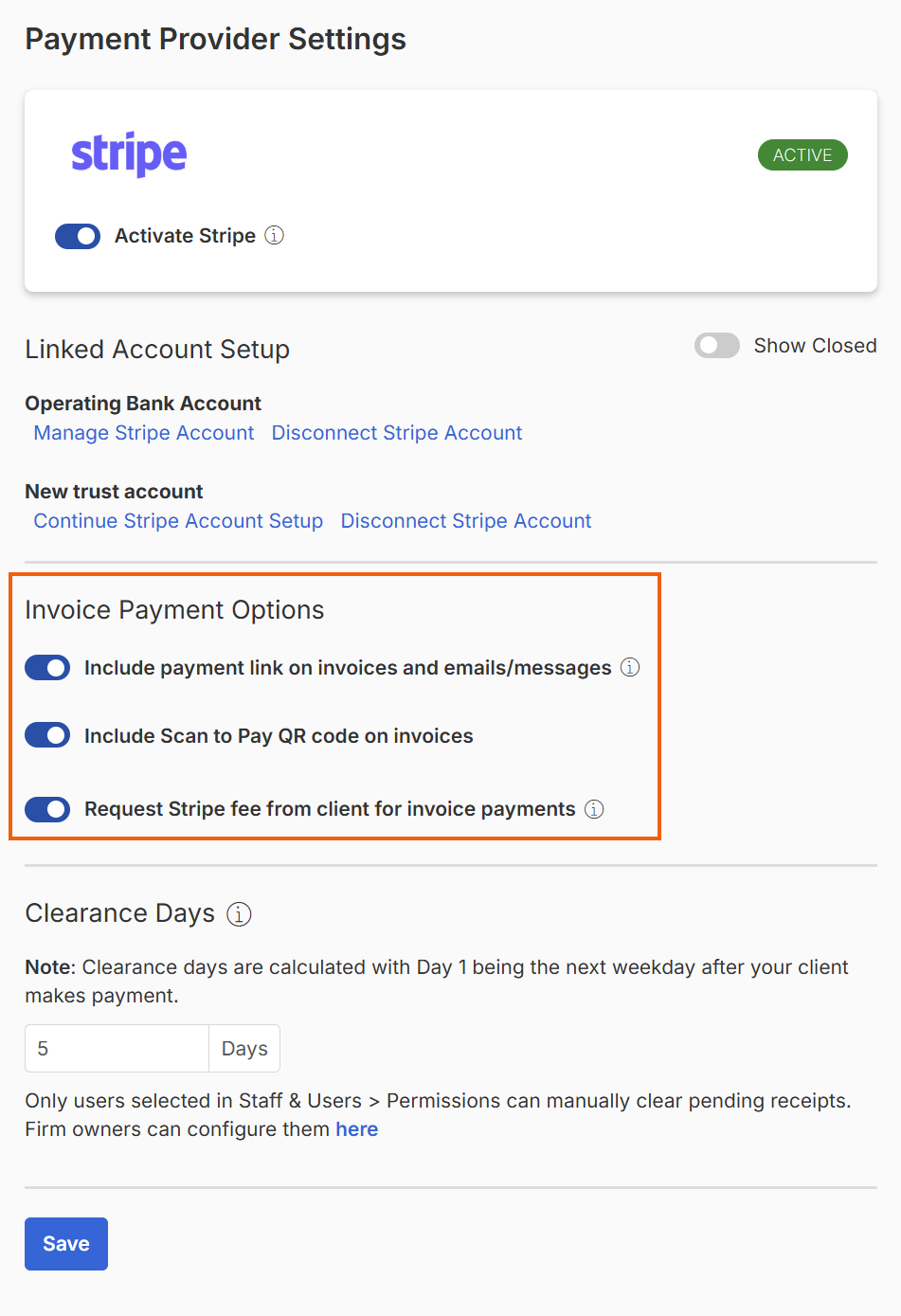Click the Stripe logo
The image size is (901, 1316).
pos(129,153)
